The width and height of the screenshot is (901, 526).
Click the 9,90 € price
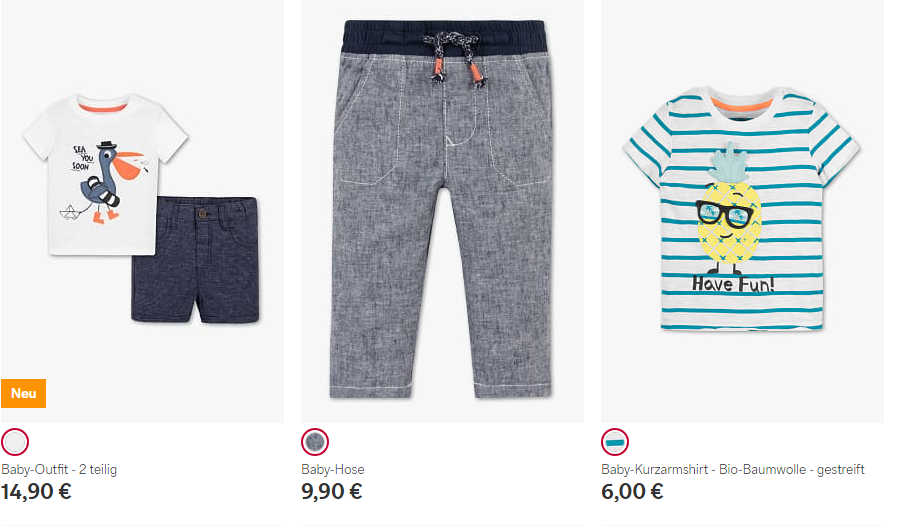pos(332,492)
